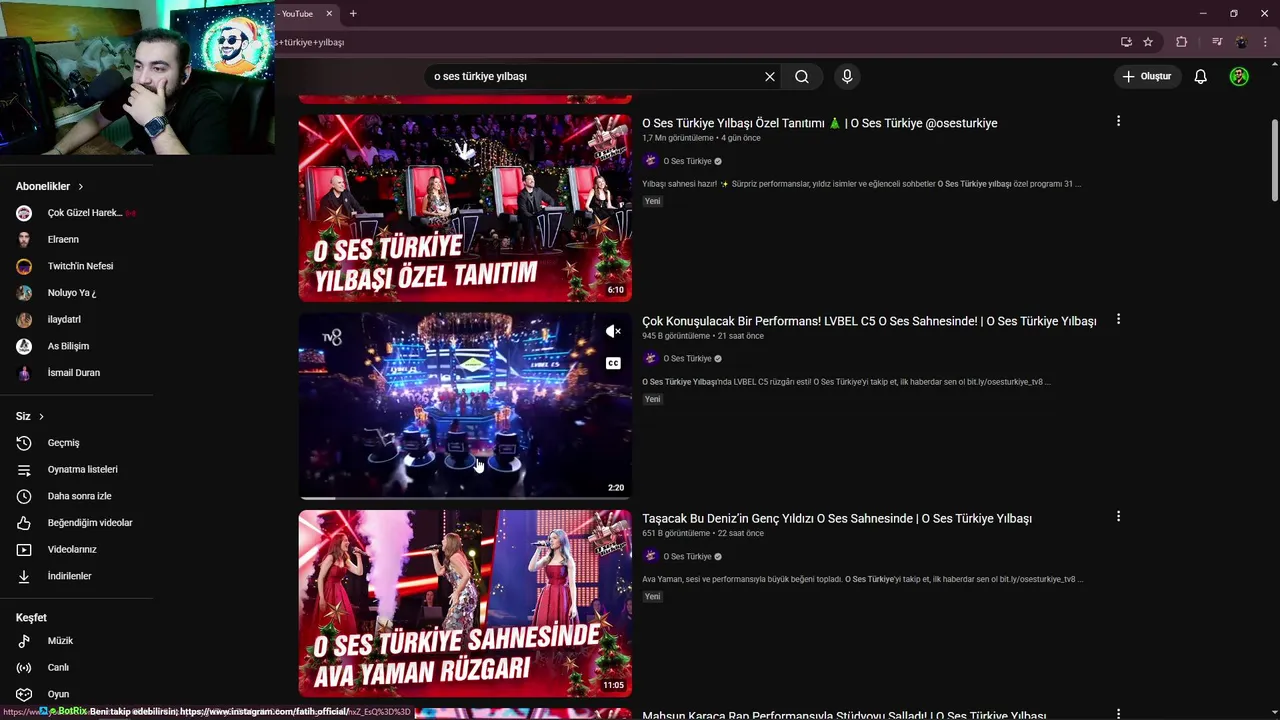Open options for Yılbaşı Özel Tanıtımı video
The height and width of the screenshot is (720, 1280).
tap(1118, 121)
